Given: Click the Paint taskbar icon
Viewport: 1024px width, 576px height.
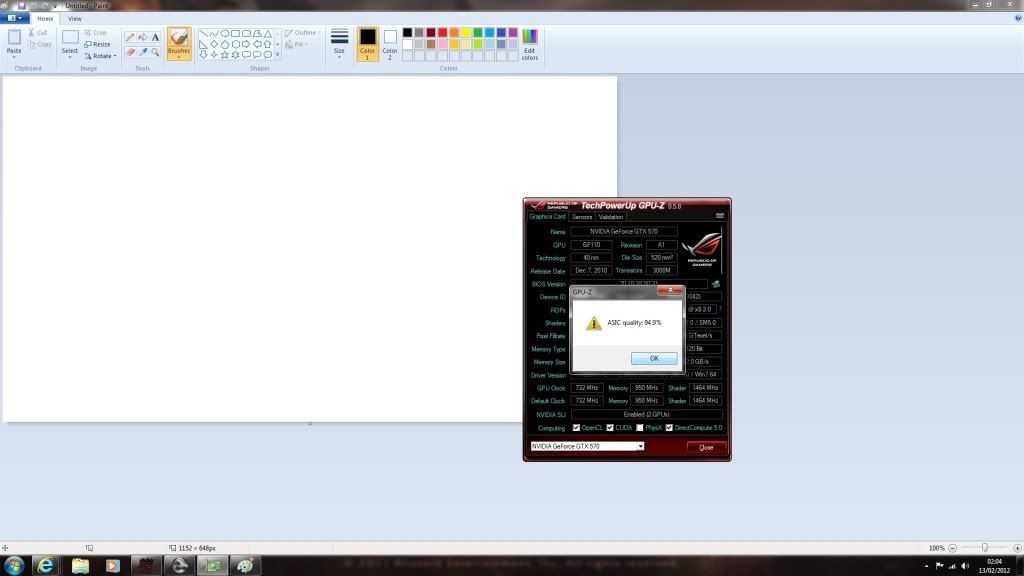Looking at the screenshot, I should pos(246,566).
